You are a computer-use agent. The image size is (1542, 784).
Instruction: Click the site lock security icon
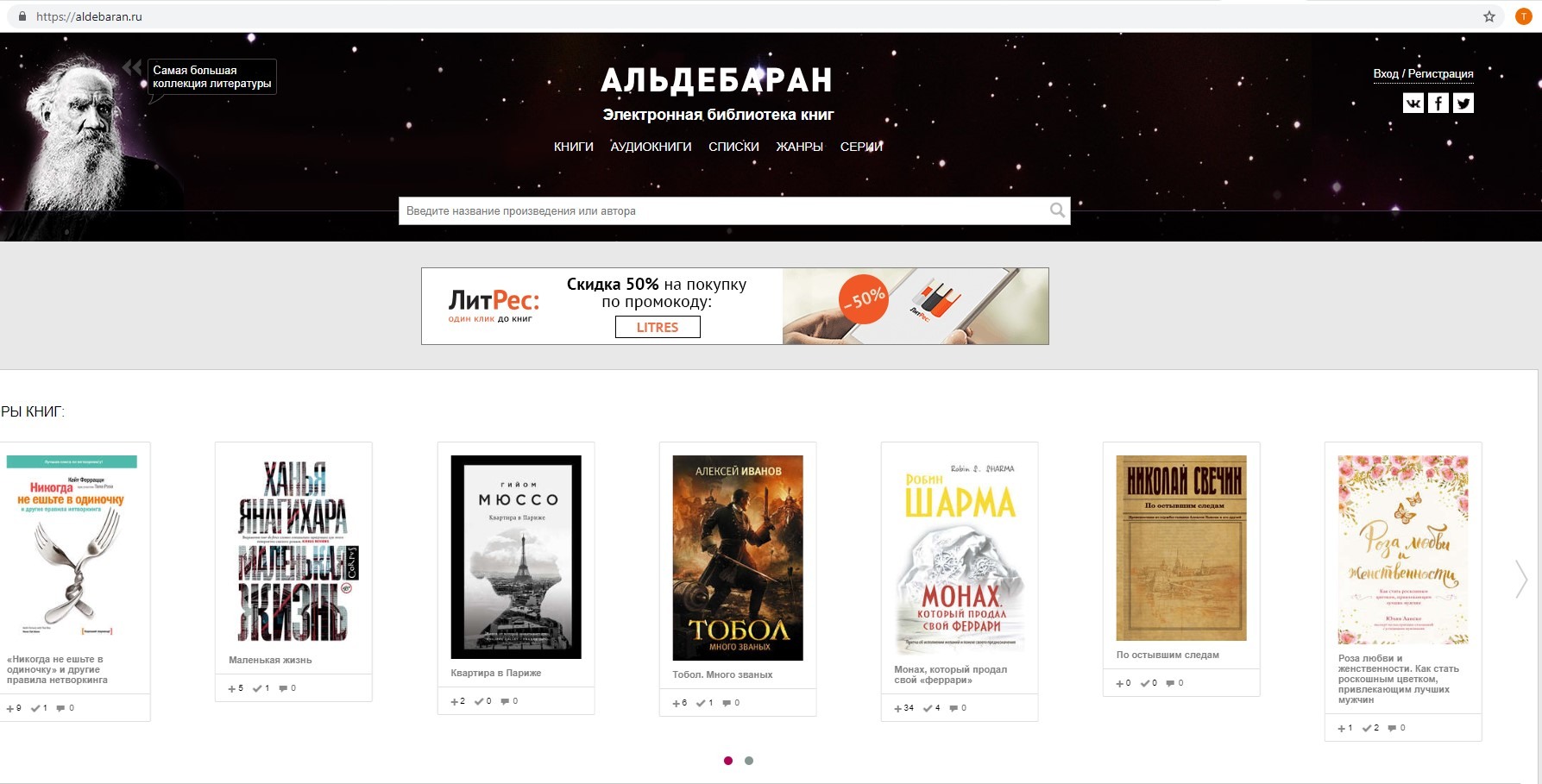pos(22,16)
